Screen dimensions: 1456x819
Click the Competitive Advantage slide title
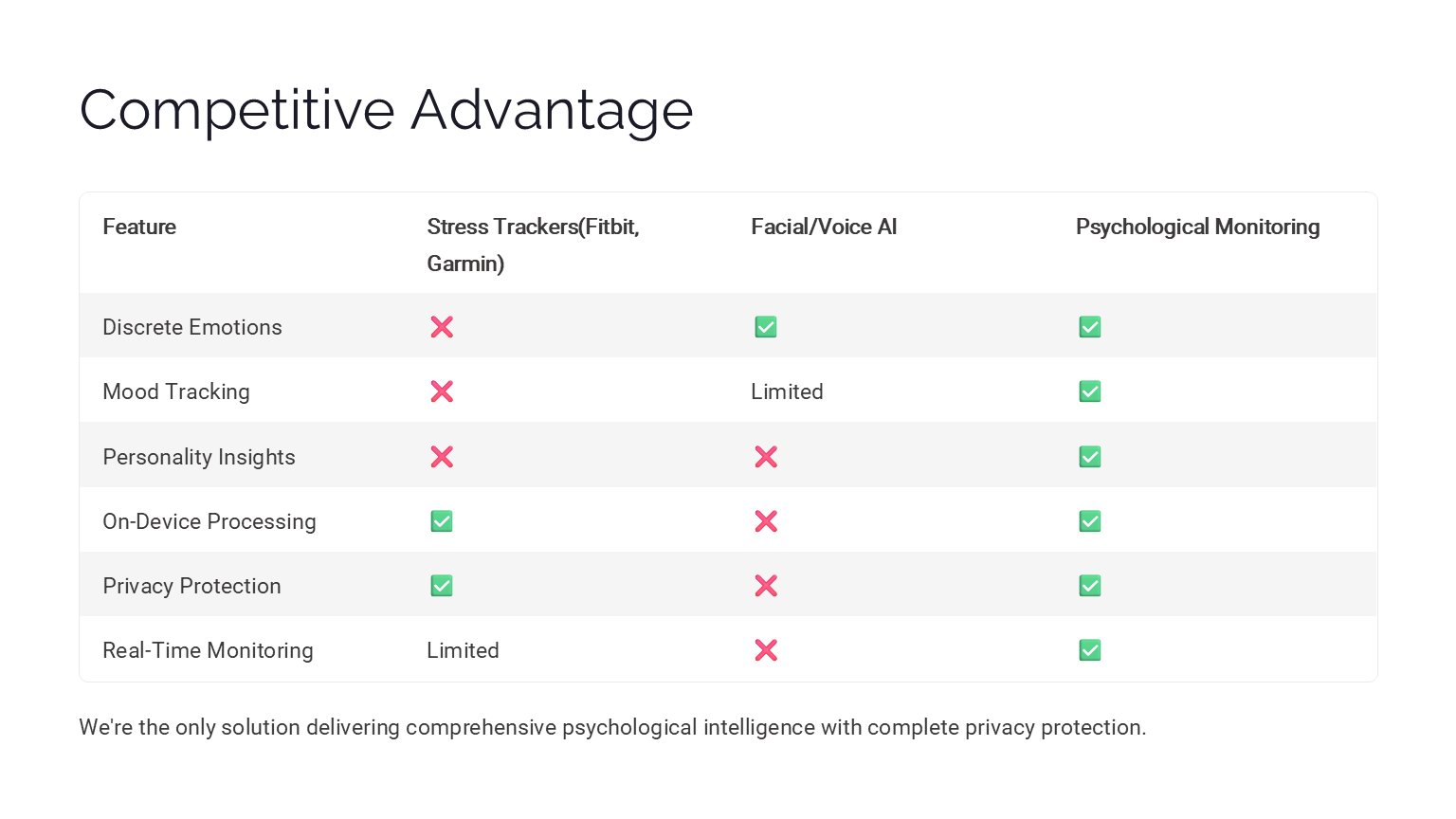387,110
